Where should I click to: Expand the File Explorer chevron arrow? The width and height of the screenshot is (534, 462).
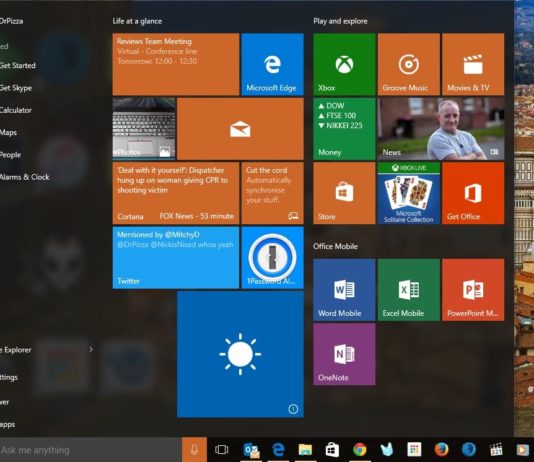pyautogui.click(x=91, y=349)
